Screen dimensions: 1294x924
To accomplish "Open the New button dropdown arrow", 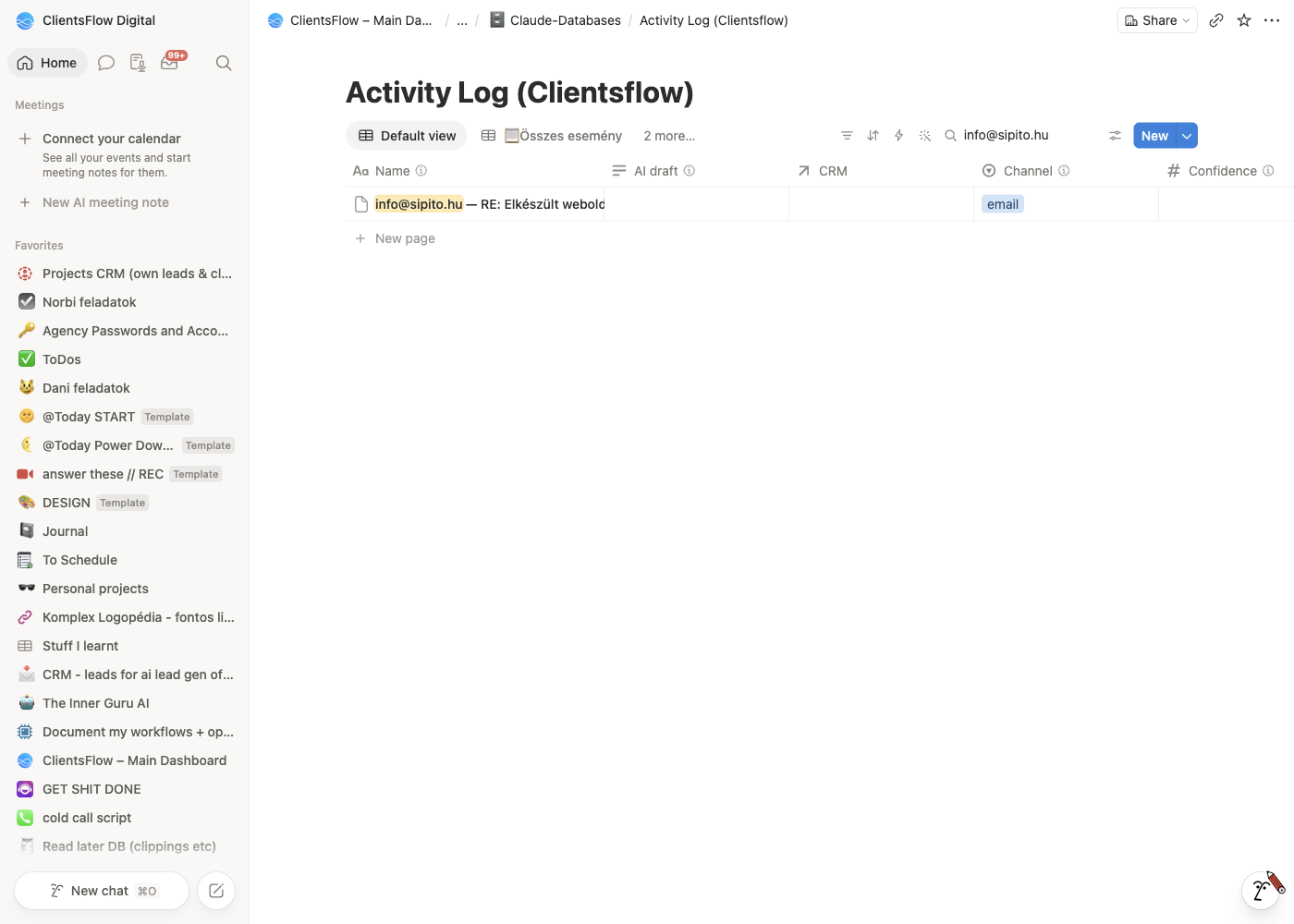I will [1187, 136].
